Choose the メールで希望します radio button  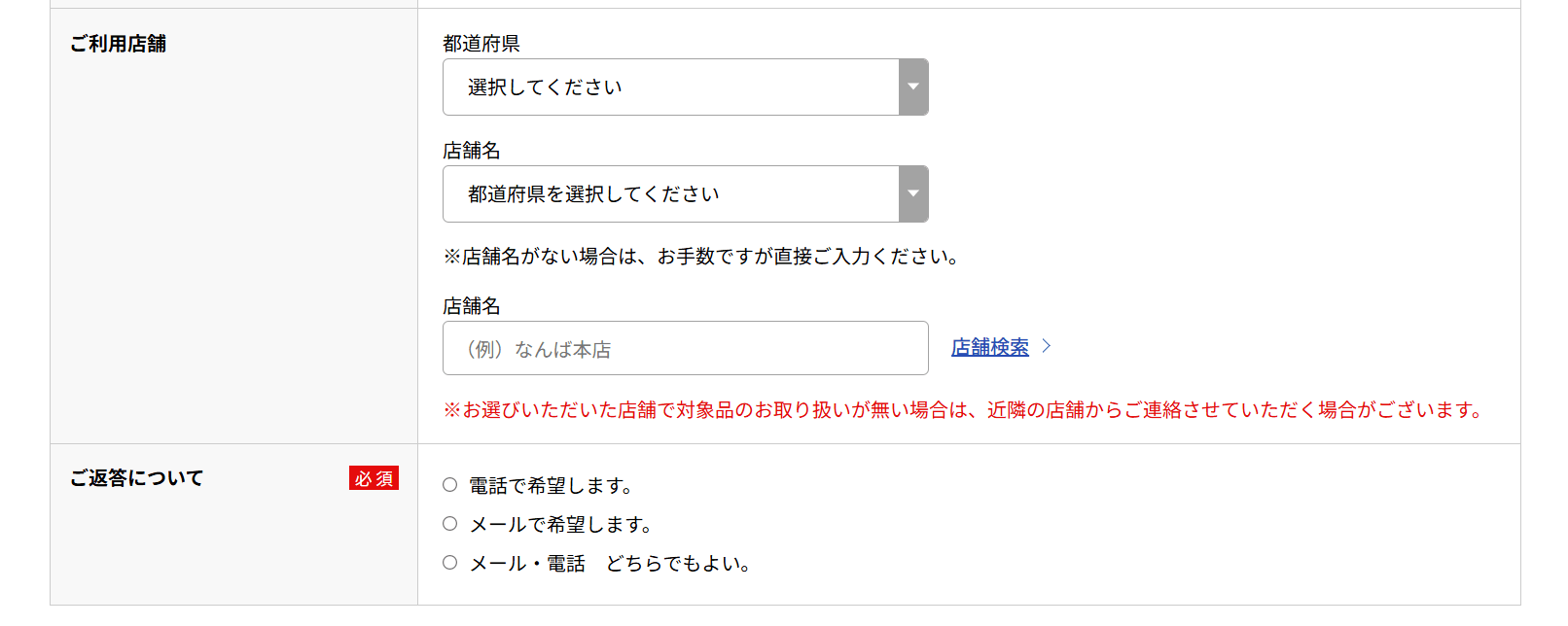[x=449, y=524]
